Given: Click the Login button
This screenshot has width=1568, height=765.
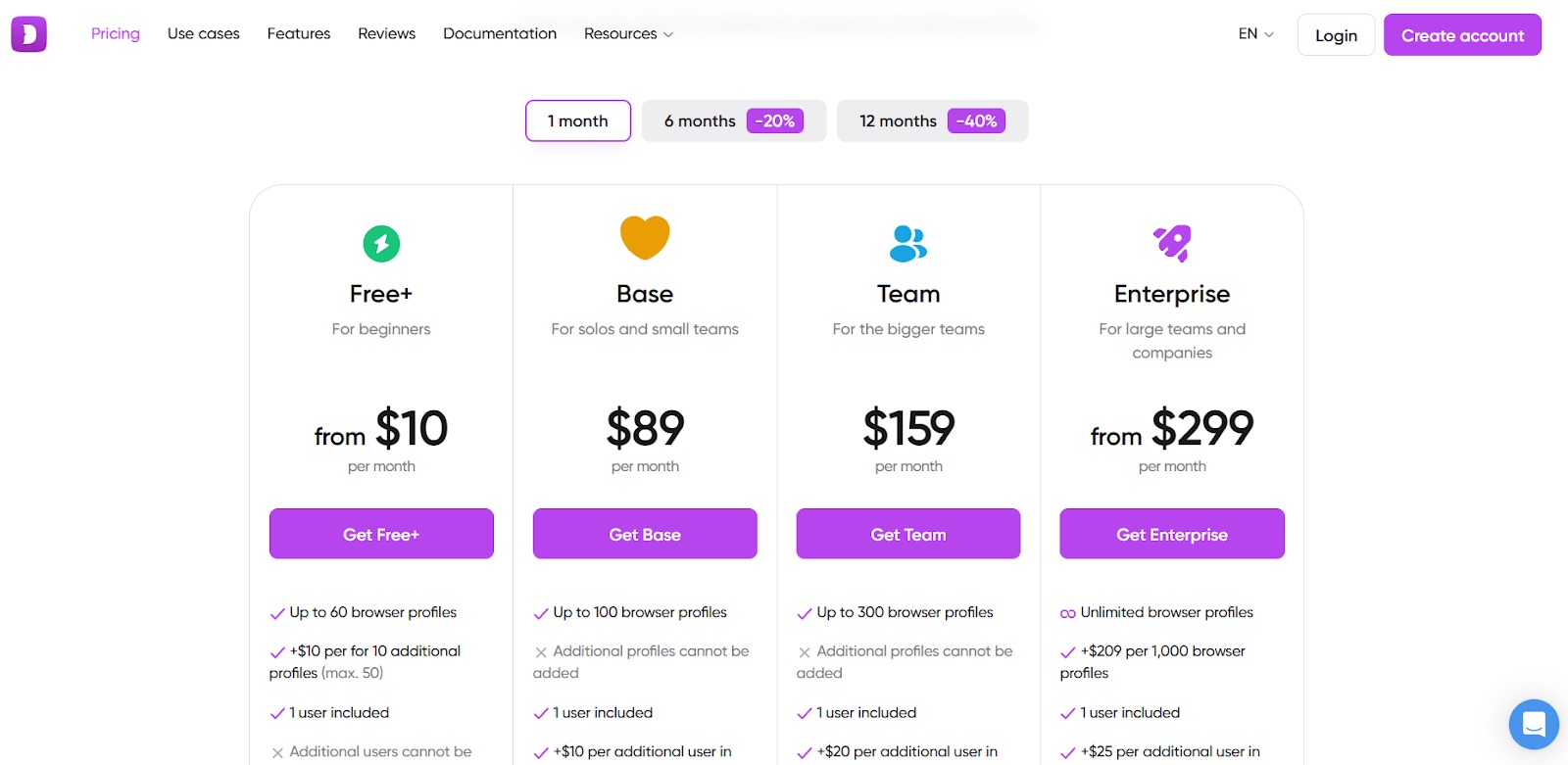Looking at the screenshot, I should tap(1337, 35).
